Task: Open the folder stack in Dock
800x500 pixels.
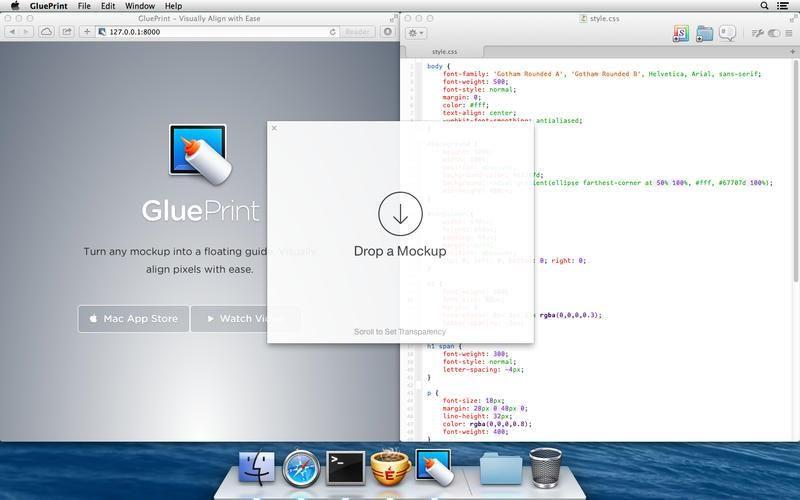Action: point(501,468)
